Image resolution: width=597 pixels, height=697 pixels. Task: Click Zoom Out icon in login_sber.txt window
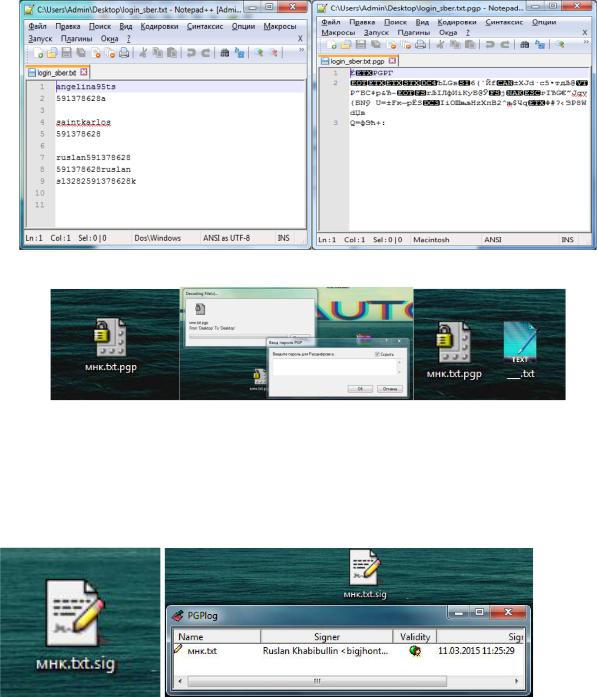pyautogui.click(x=274, y=53)
